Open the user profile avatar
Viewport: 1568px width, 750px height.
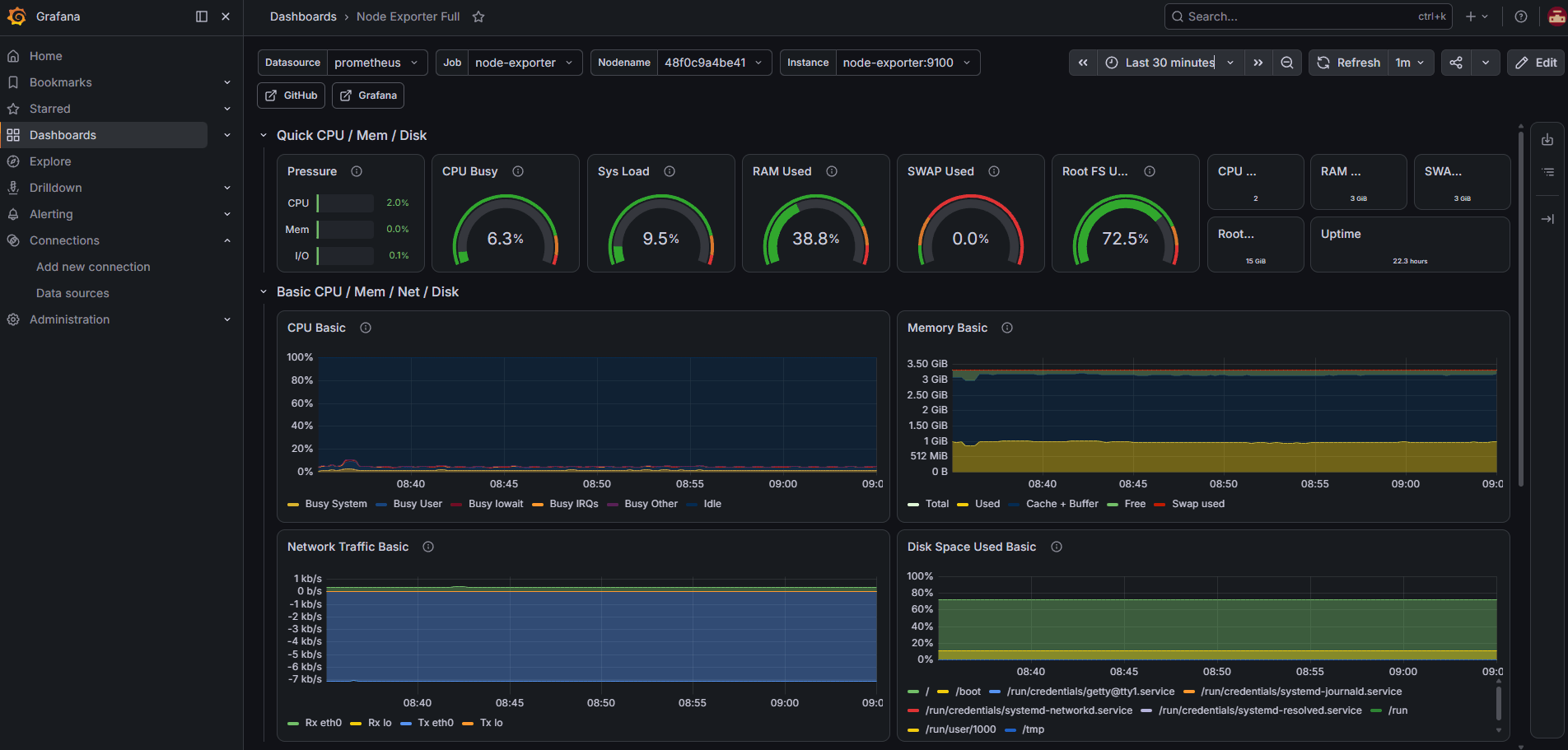pos(1556,16)
